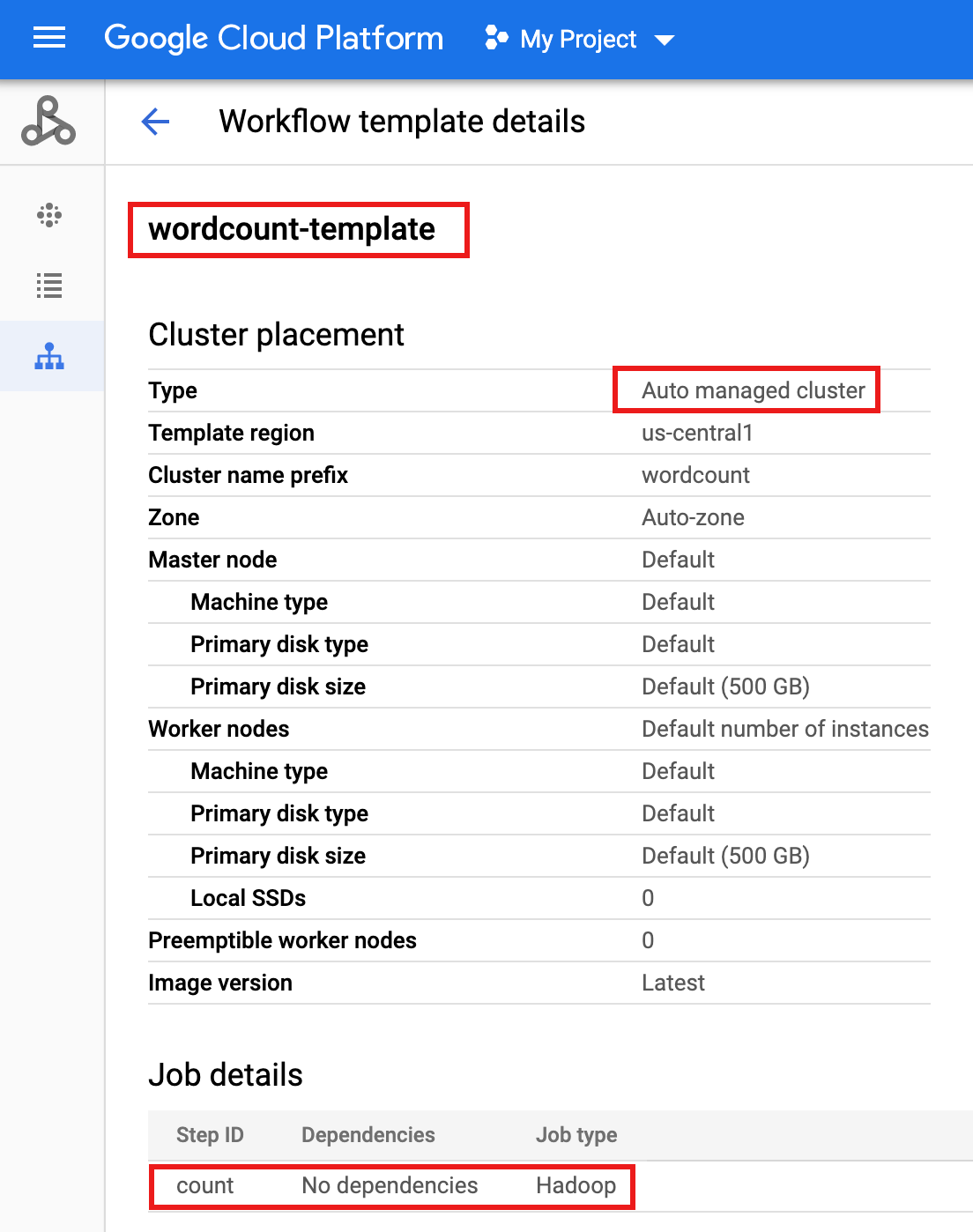Screen dimensions: 973x1232
Task: Select the highlighted Workflows icon
Action: click(x=50, y=356)
